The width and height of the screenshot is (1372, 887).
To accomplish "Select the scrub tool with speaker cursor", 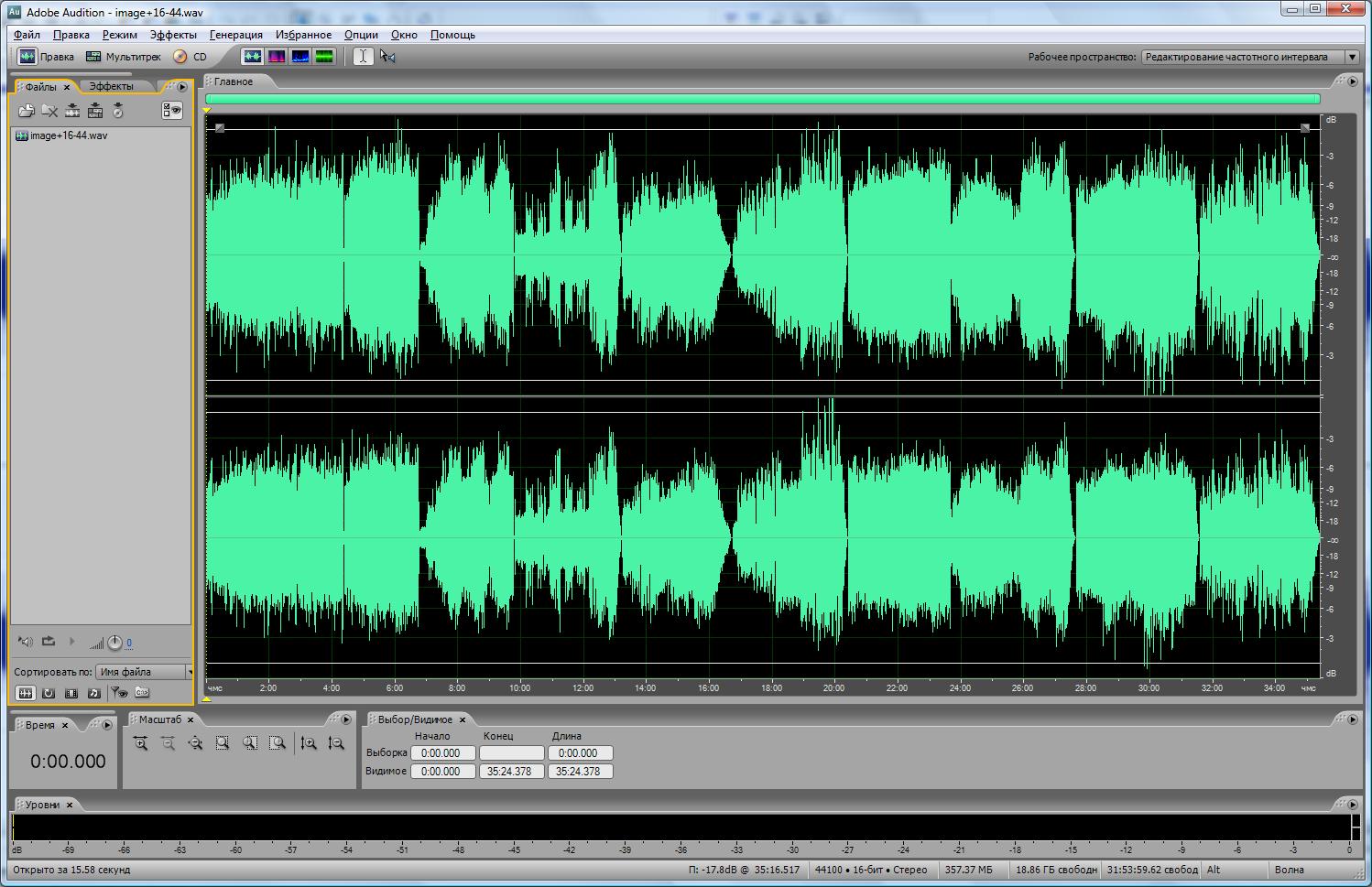I will 388,57.
